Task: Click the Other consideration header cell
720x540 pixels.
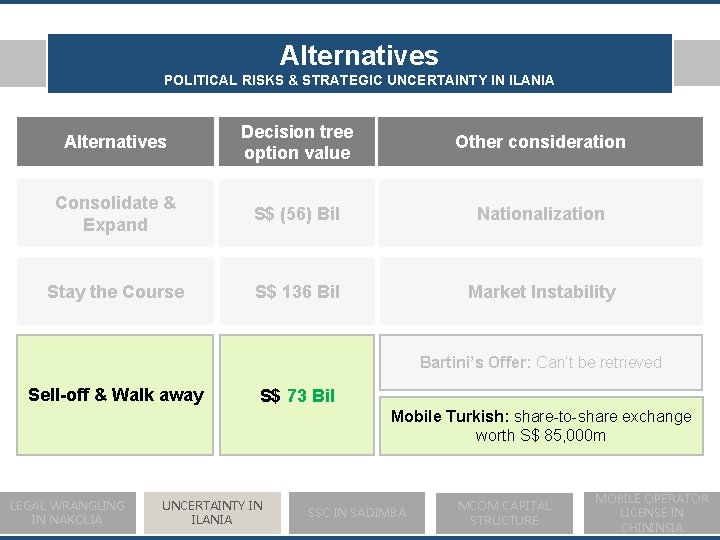Action: pos(540,142)
